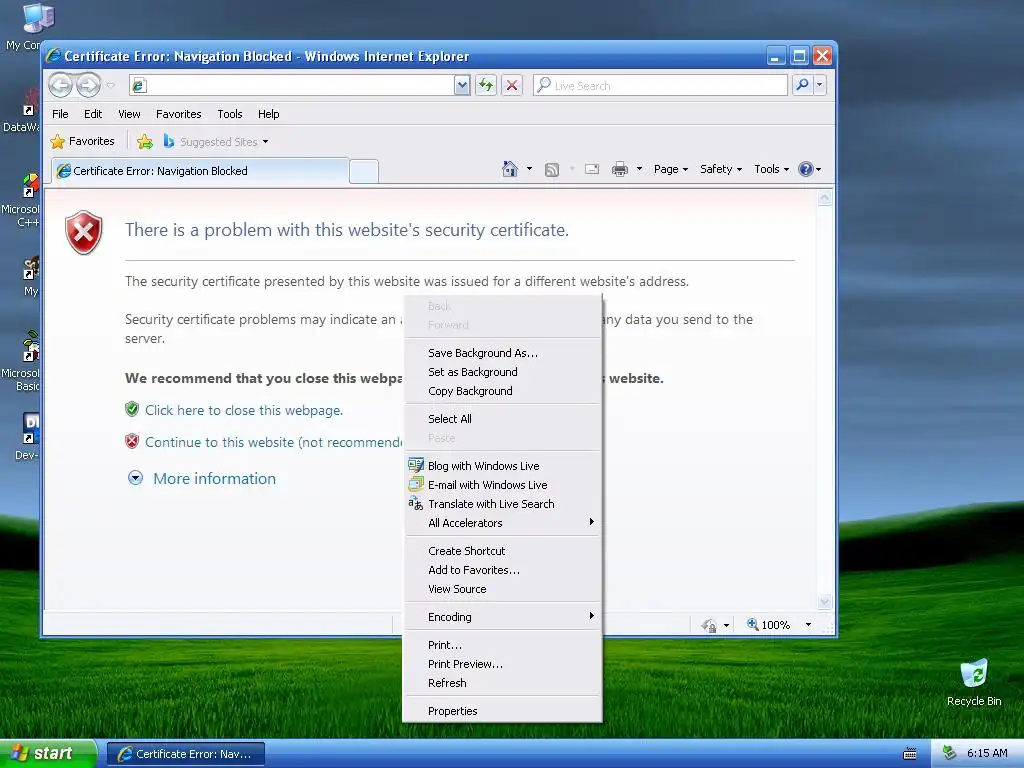Click the keyboard icon in taskbar
Image resolution: width=1024 pixels, height=768 pixels.
910,754
